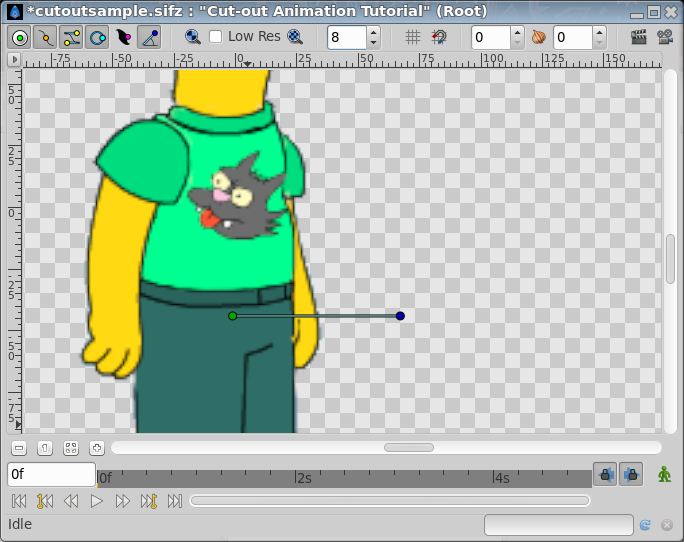The height and width of the screenshot is (542, 684).
Task: Click the playback time slider bar
Action: tap(390, 501)
